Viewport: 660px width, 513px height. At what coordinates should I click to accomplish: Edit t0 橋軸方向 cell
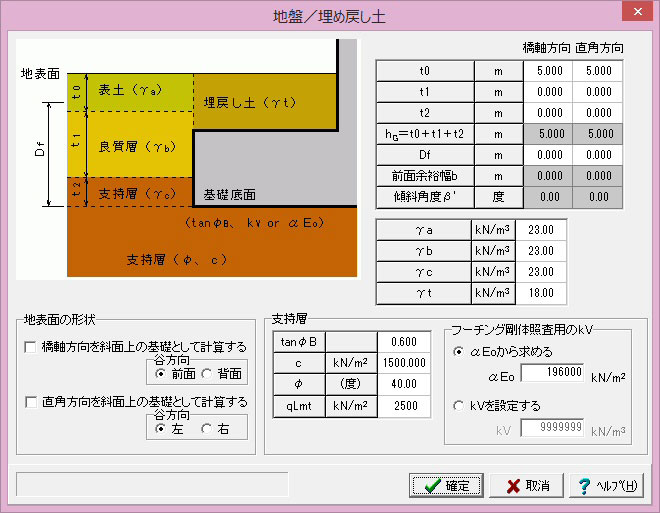click(x=548, y=71)
